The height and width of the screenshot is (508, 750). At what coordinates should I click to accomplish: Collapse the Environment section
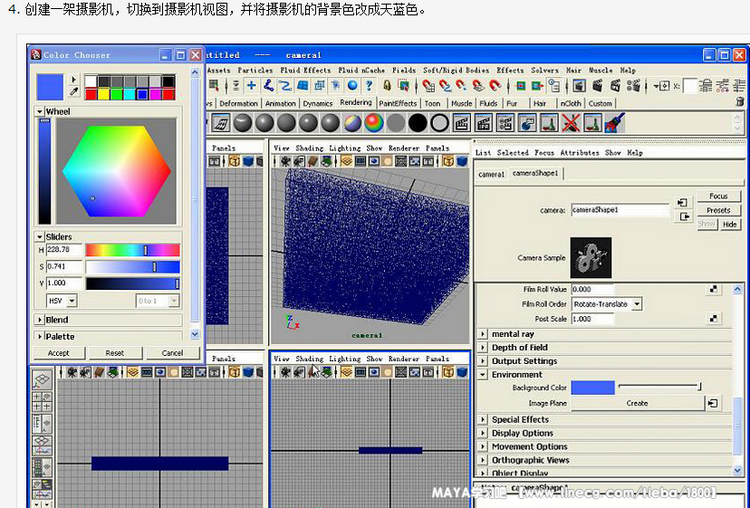click(483, 375)
